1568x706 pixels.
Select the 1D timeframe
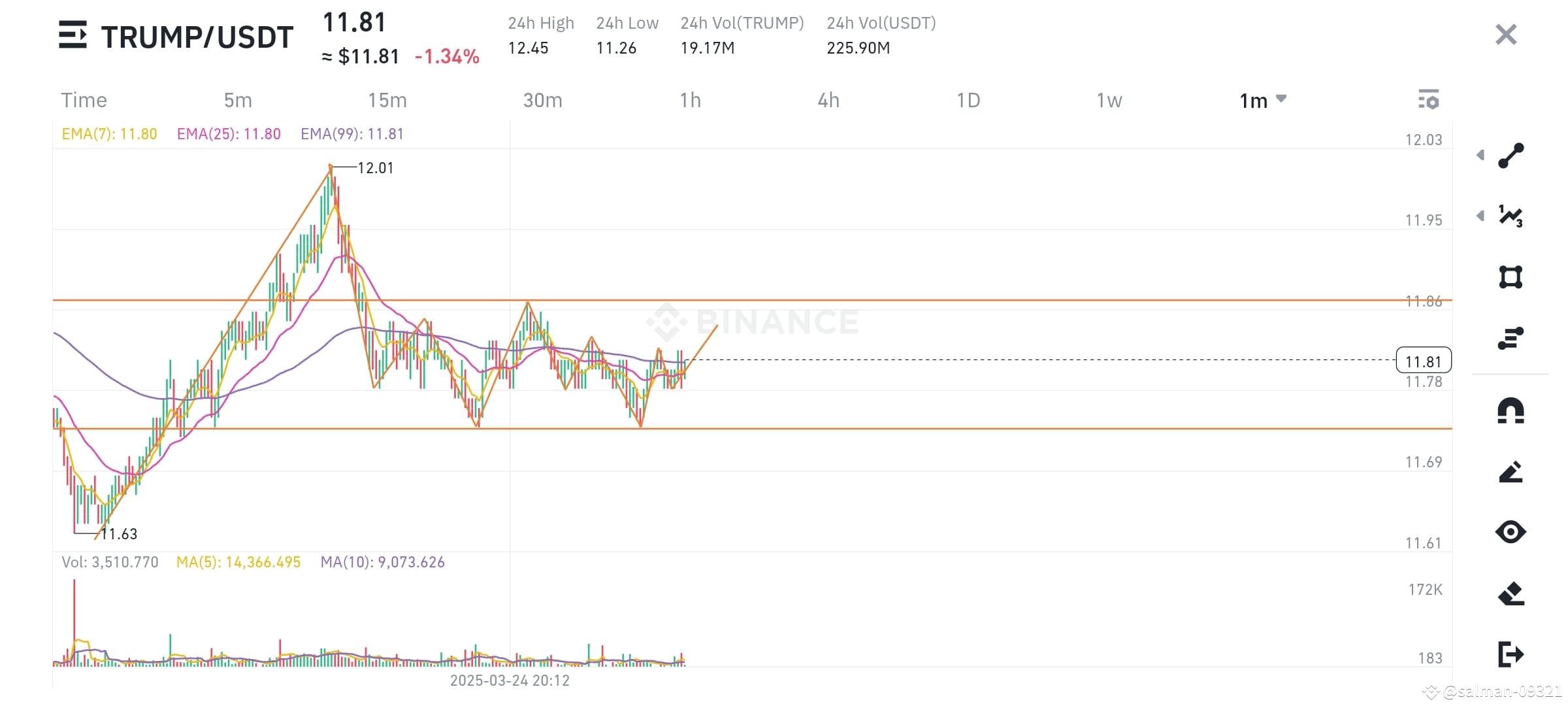coord(968,100)
